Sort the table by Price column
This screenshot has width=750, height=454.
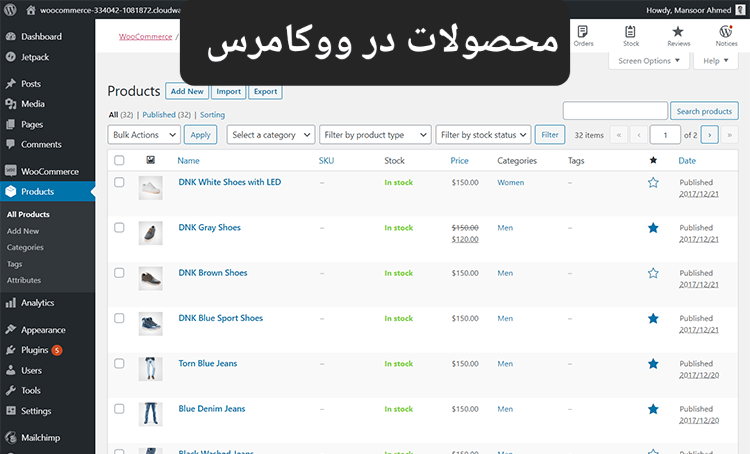coord(459,161)
